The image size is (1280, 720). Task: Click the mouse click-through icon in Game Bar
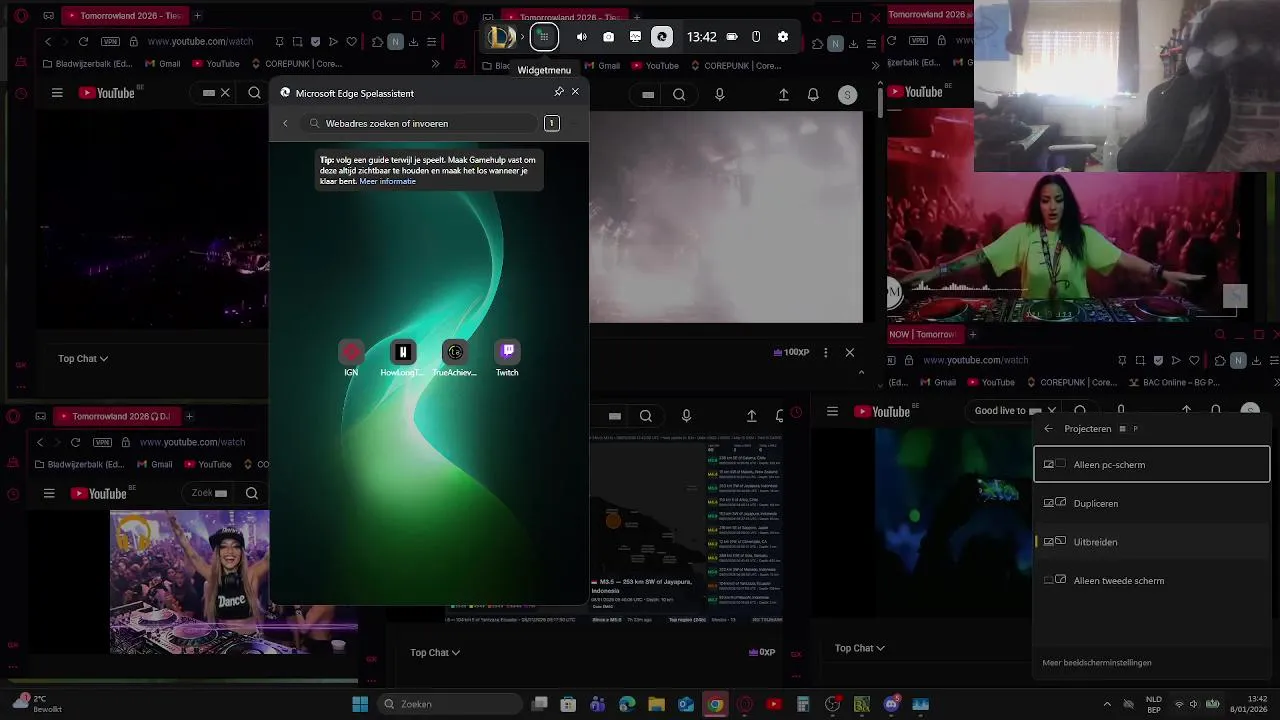pyautogui.click(x=756, y=37)
